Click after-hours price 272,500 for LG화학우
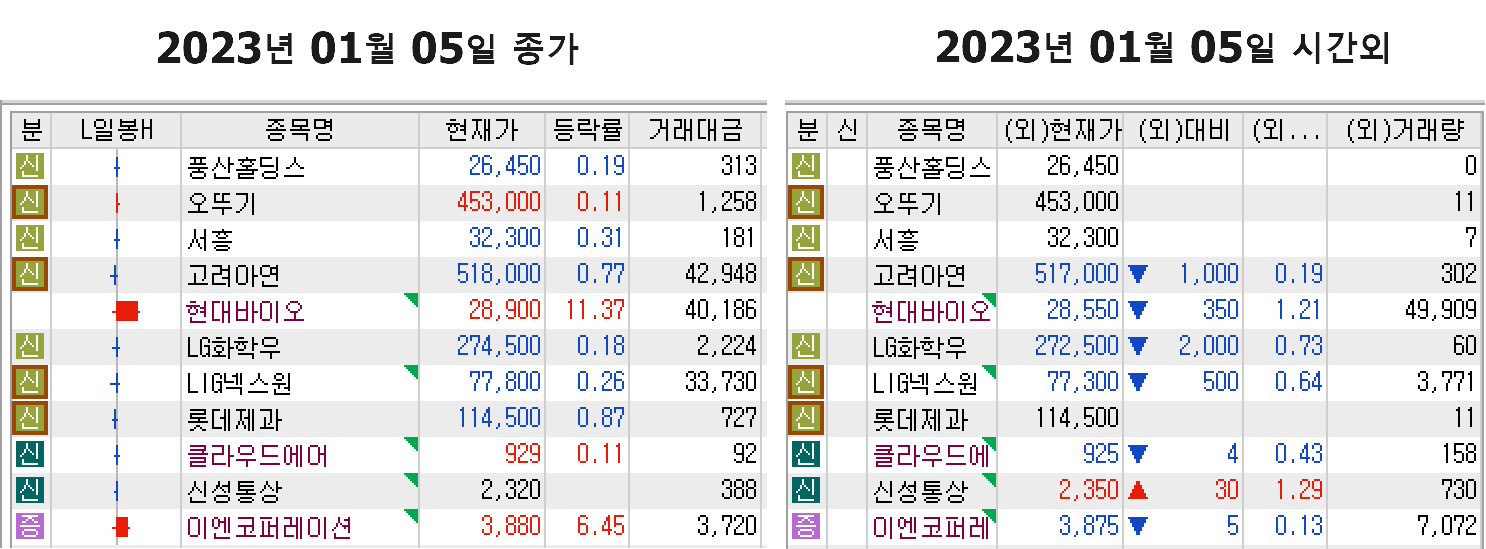This screenshot has width=1486, height=549. pyautogui.click(x=1076, y=347)
